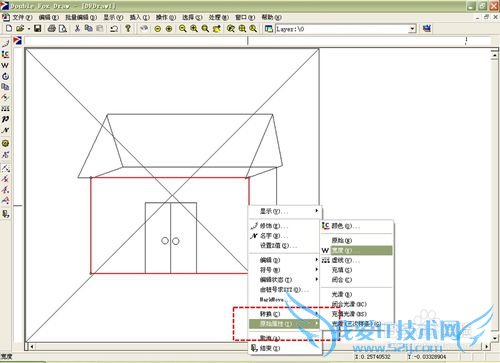Image resolution: width=500 pixels, height=363 pixels.
Task: Undo the last action in toolbar
Action: (114, 29)
